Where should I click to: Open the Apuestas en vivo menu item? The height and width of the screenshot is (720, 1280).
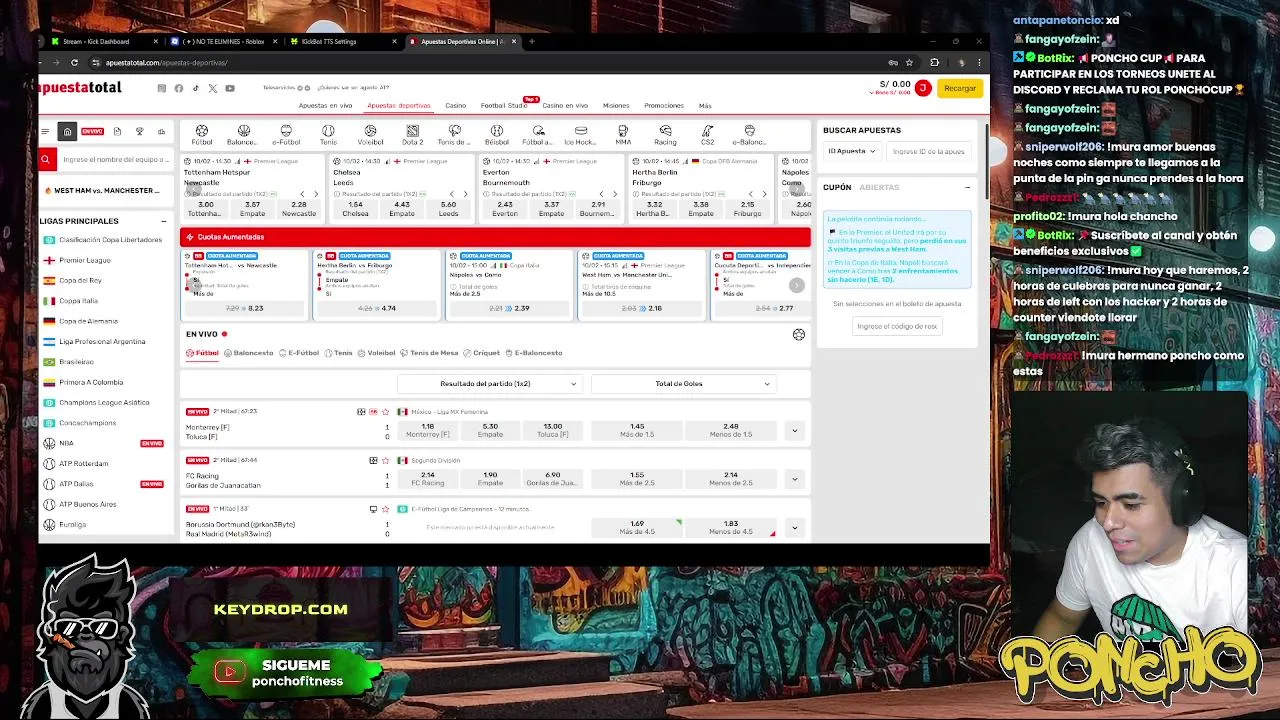pyautogui.click(x=325, y=105)
